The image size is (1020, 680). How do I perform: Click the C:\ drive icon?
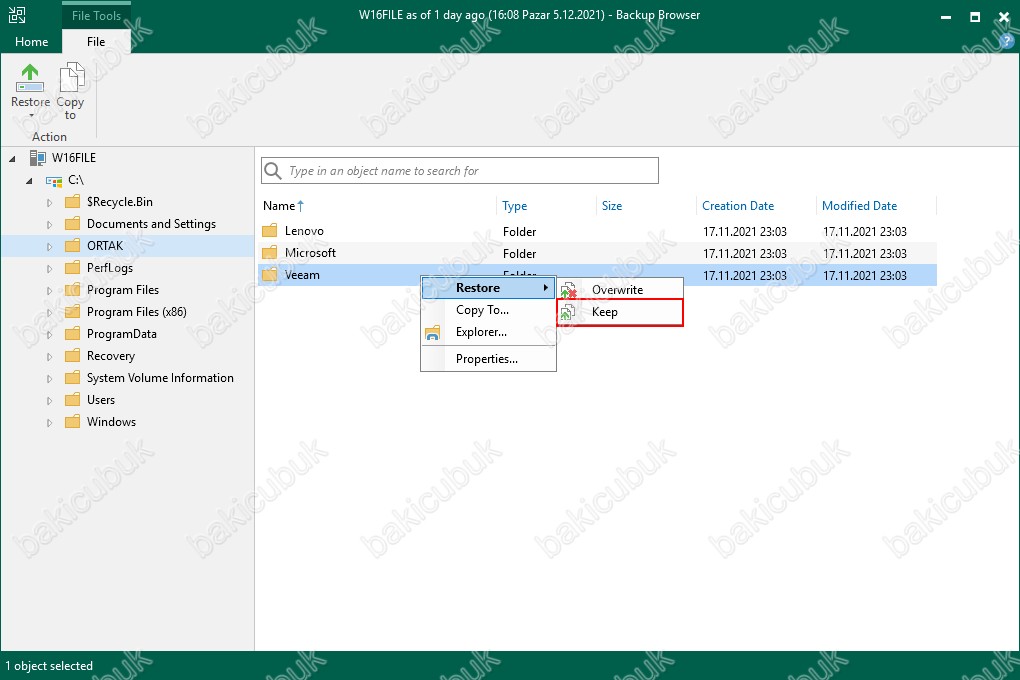(54, 181)
